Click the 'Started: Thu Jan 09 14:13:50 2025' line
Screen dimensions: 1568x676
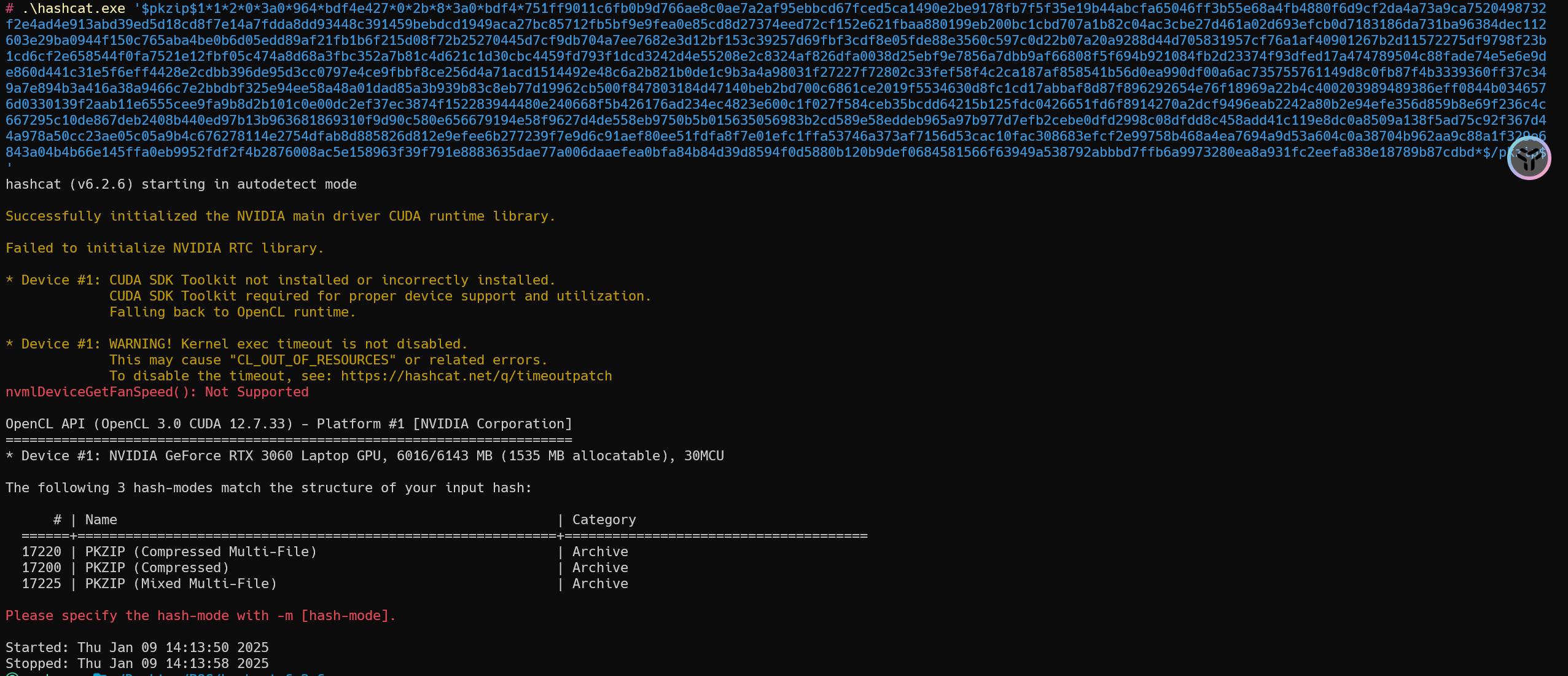click(x=137, y=648)
